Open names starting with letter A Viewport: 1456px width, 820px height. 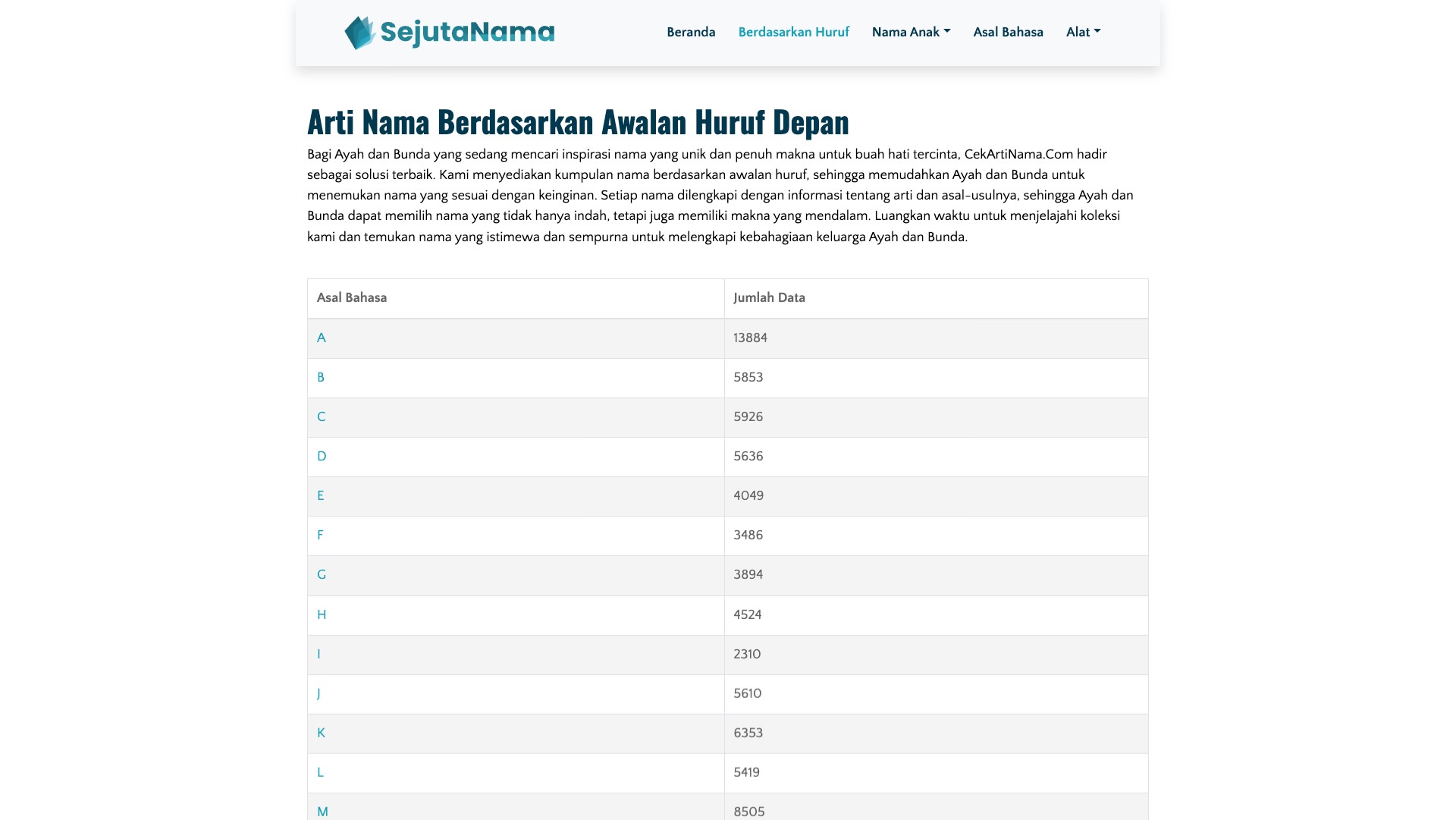322,338
